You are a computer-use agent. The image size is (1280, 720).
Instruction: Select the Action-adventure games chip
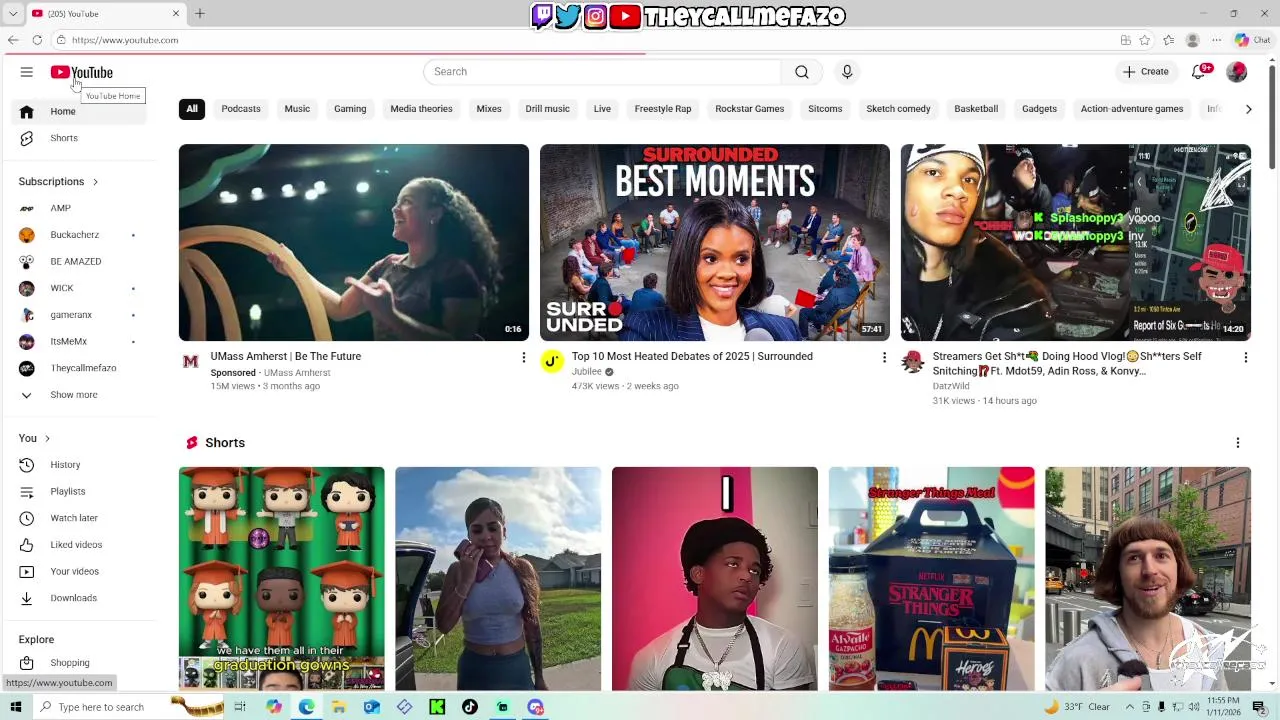[x=1132, y=109]
